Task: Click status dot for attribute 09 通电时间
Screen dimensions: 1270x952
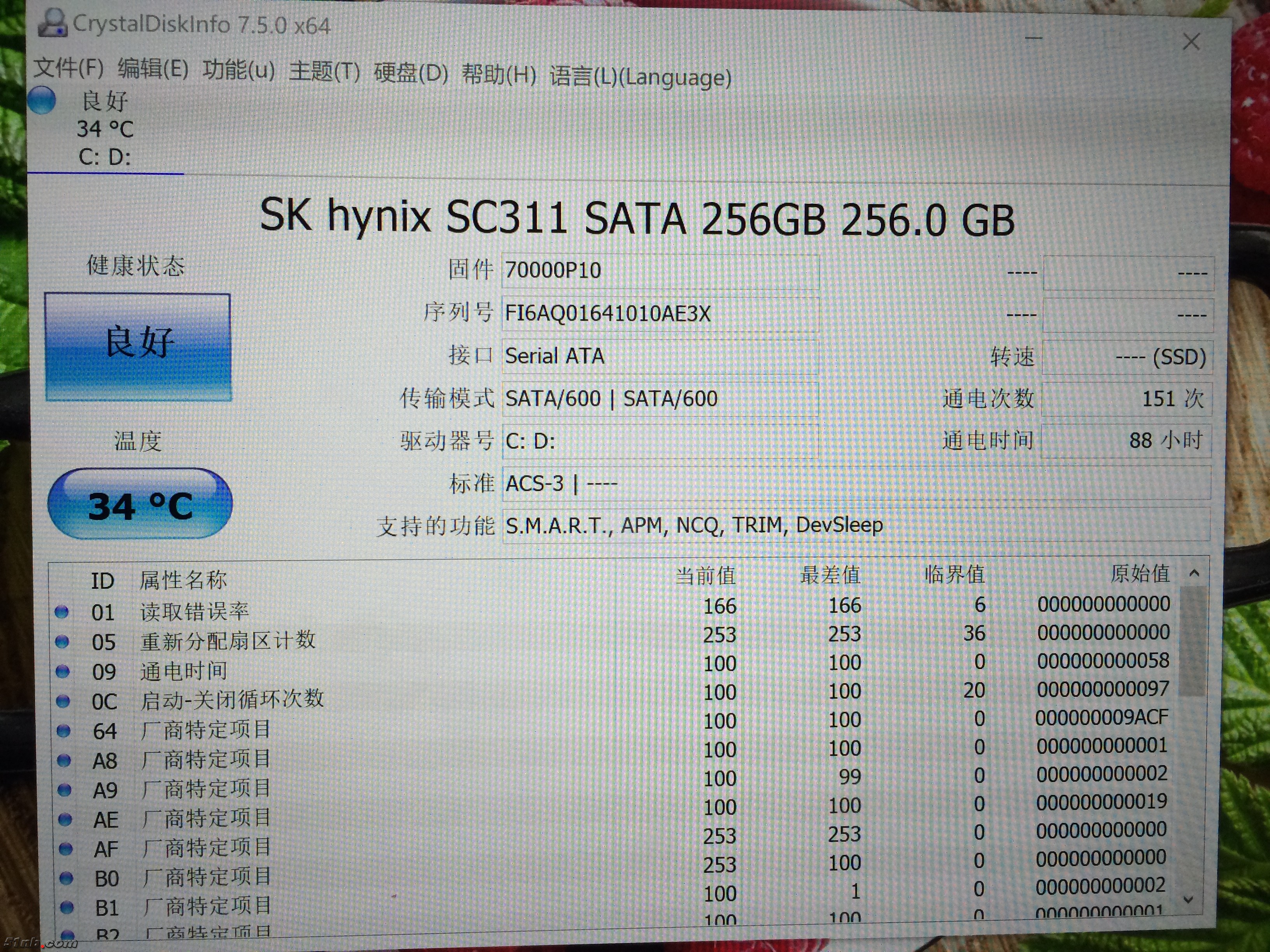Action: pos(63,671)
